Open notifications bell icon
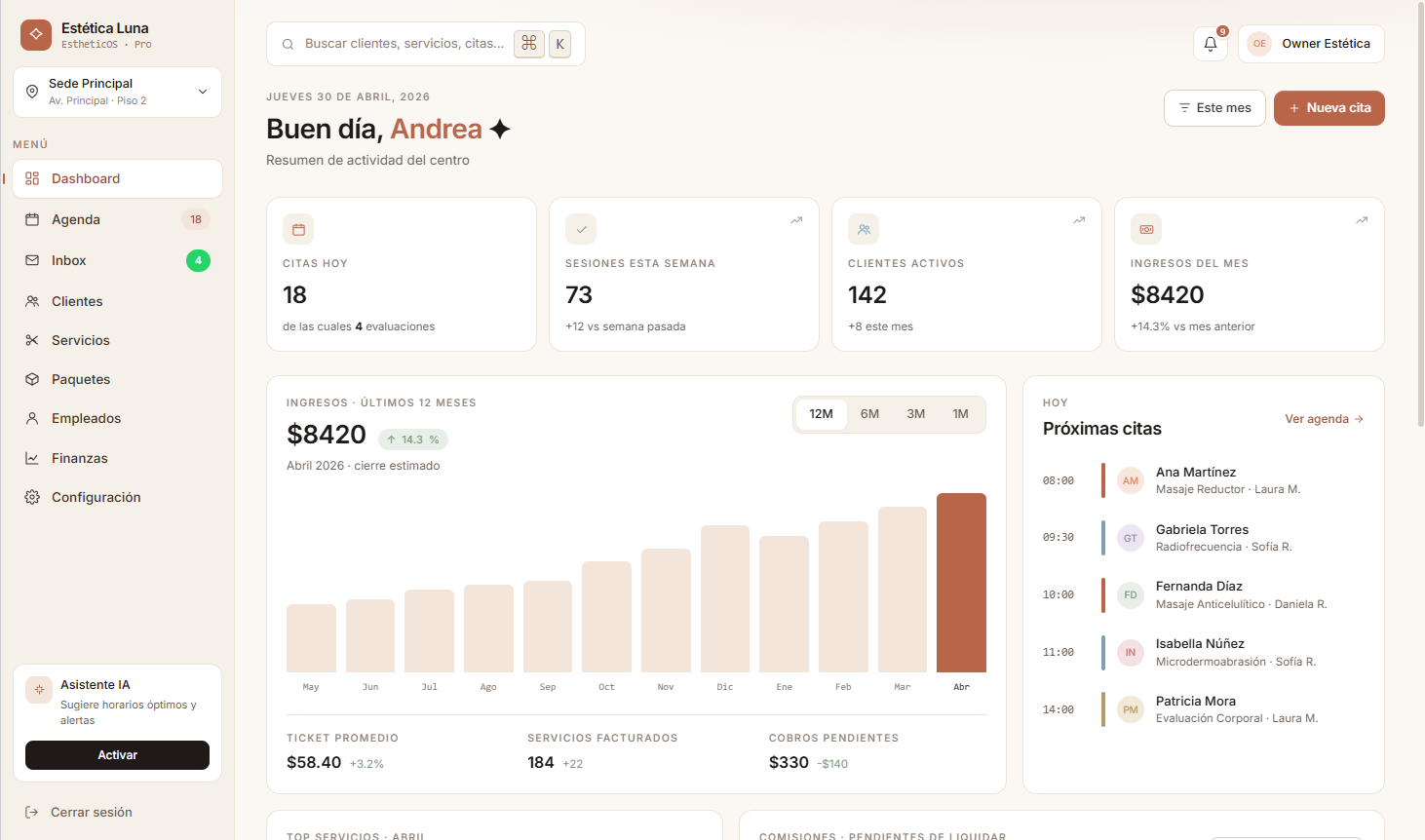 [x=1211, y=44]
